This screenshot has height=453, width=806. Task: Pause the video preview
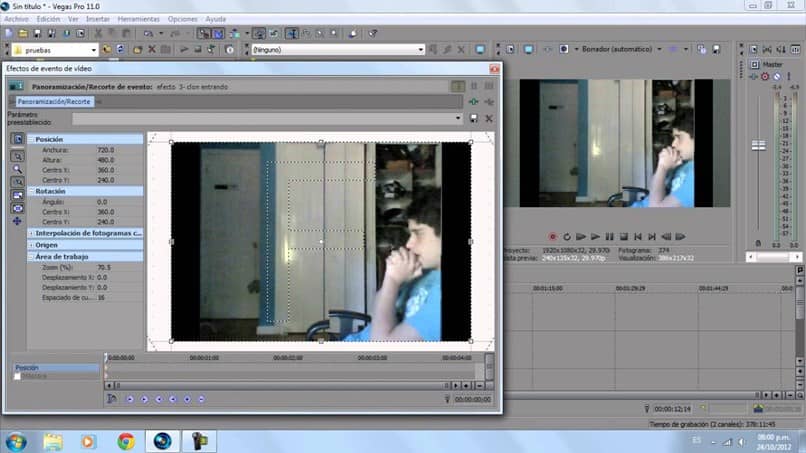click(610, 237)
